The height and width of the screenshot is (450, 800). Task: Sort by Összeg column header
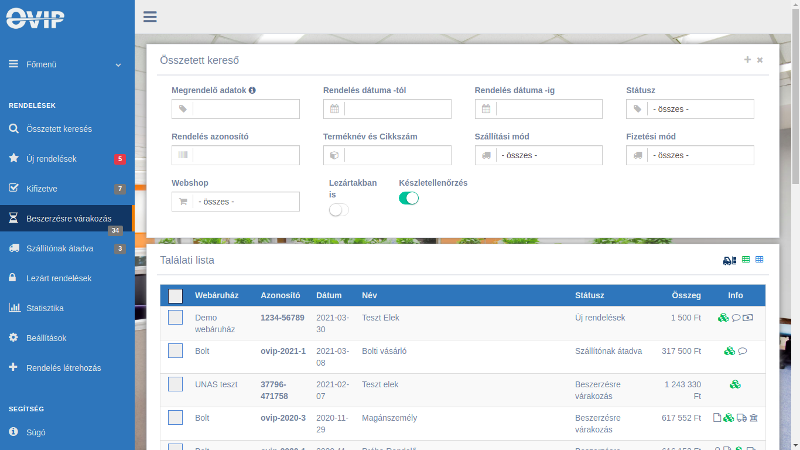[x=686, y=295]
